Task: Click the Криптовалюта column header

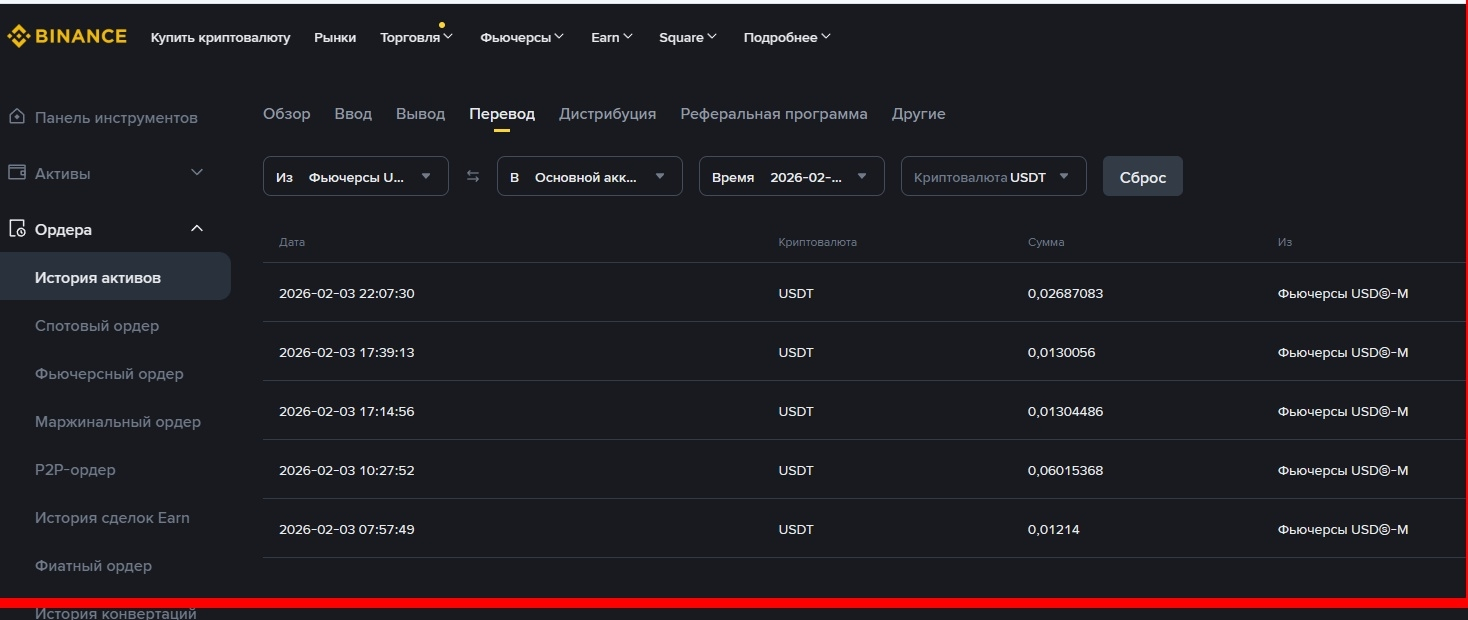Action: pyautogui.click(x=817, y=242)
